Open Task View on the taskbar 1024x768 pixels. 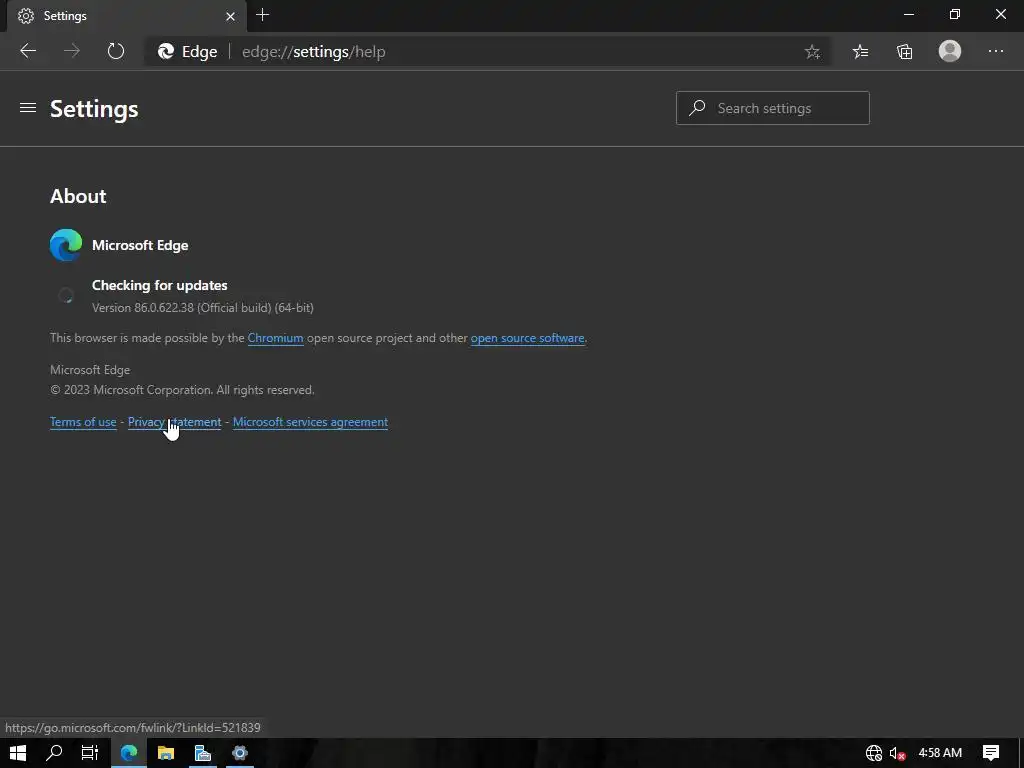click(89, 753)
